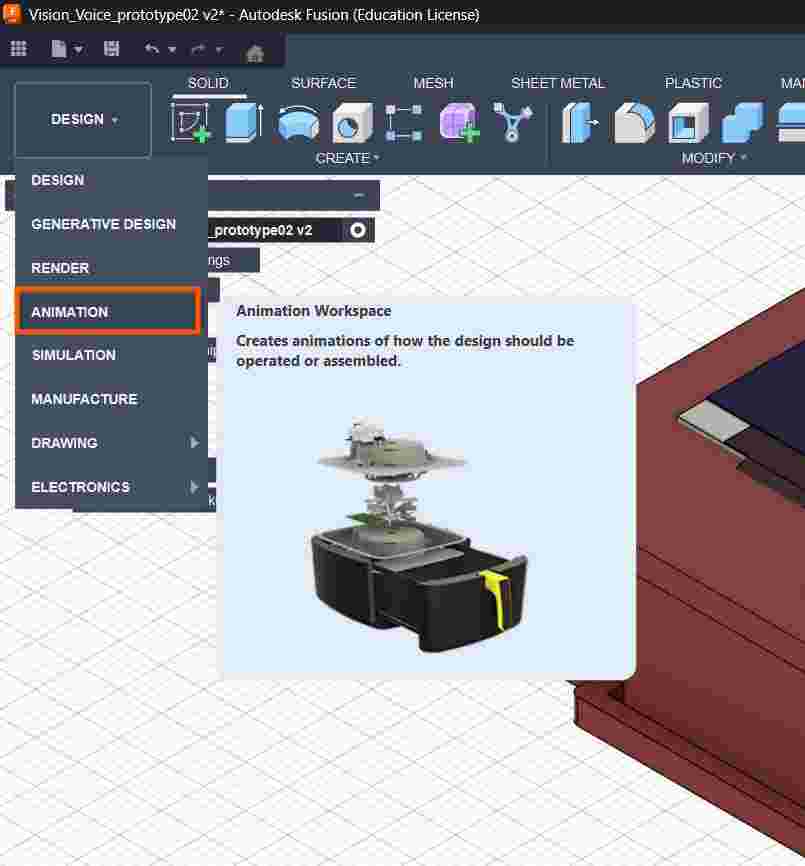Viewport: 805px width, 866px height.
Task: Undo the last action
Action: pos(151,49)
